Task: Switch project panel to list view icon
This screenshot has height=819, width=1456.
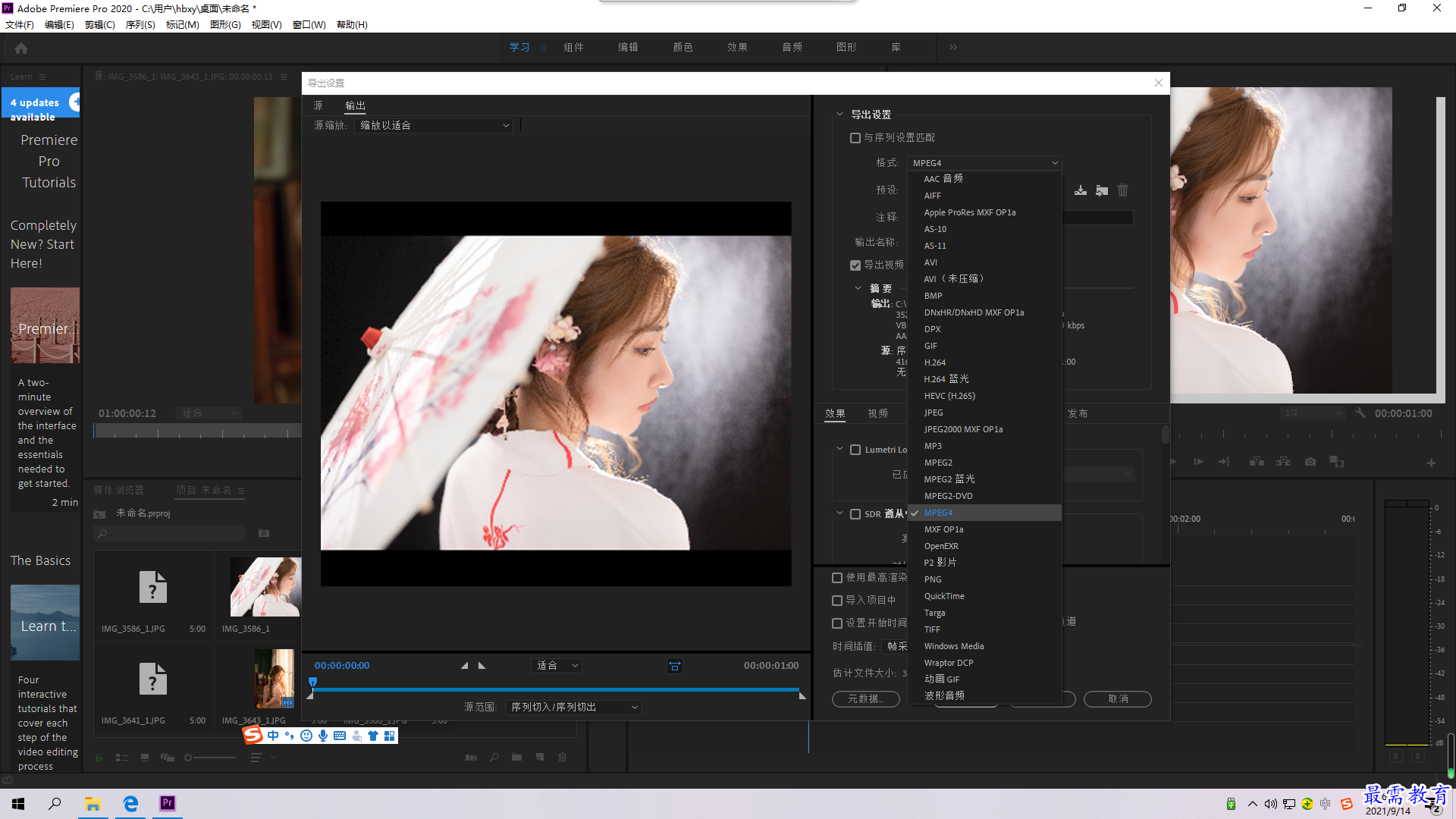Action: click(121, 757)
